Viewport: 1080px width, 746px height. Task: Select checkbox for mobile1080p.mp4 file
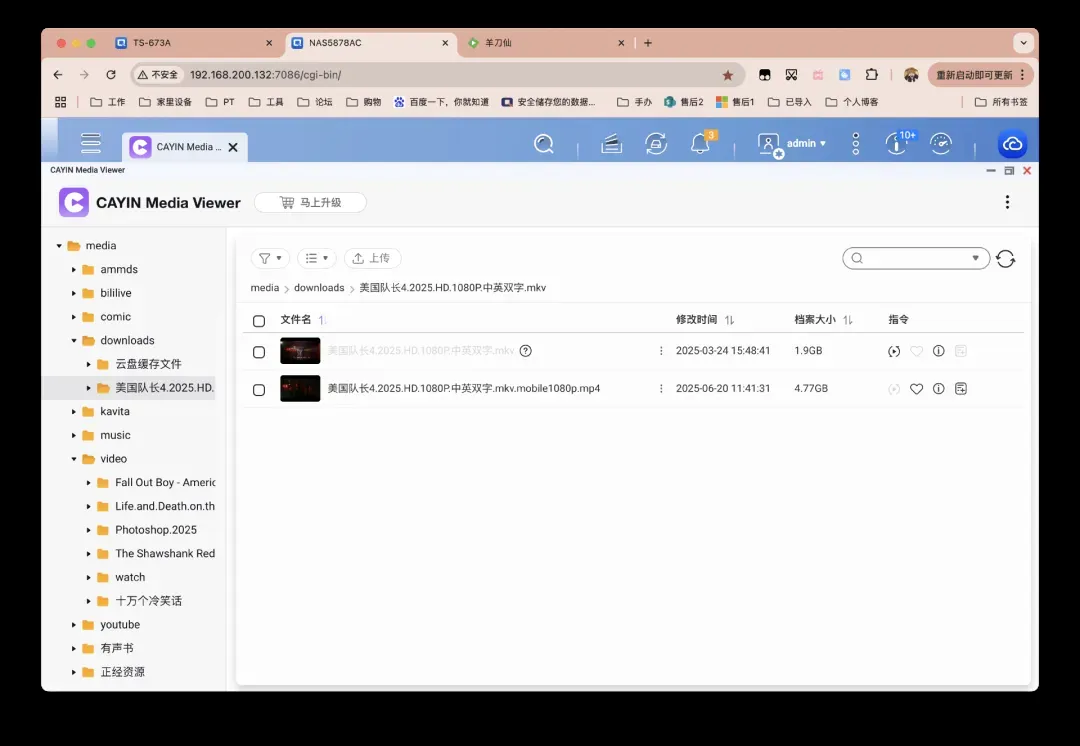point(259,389)
